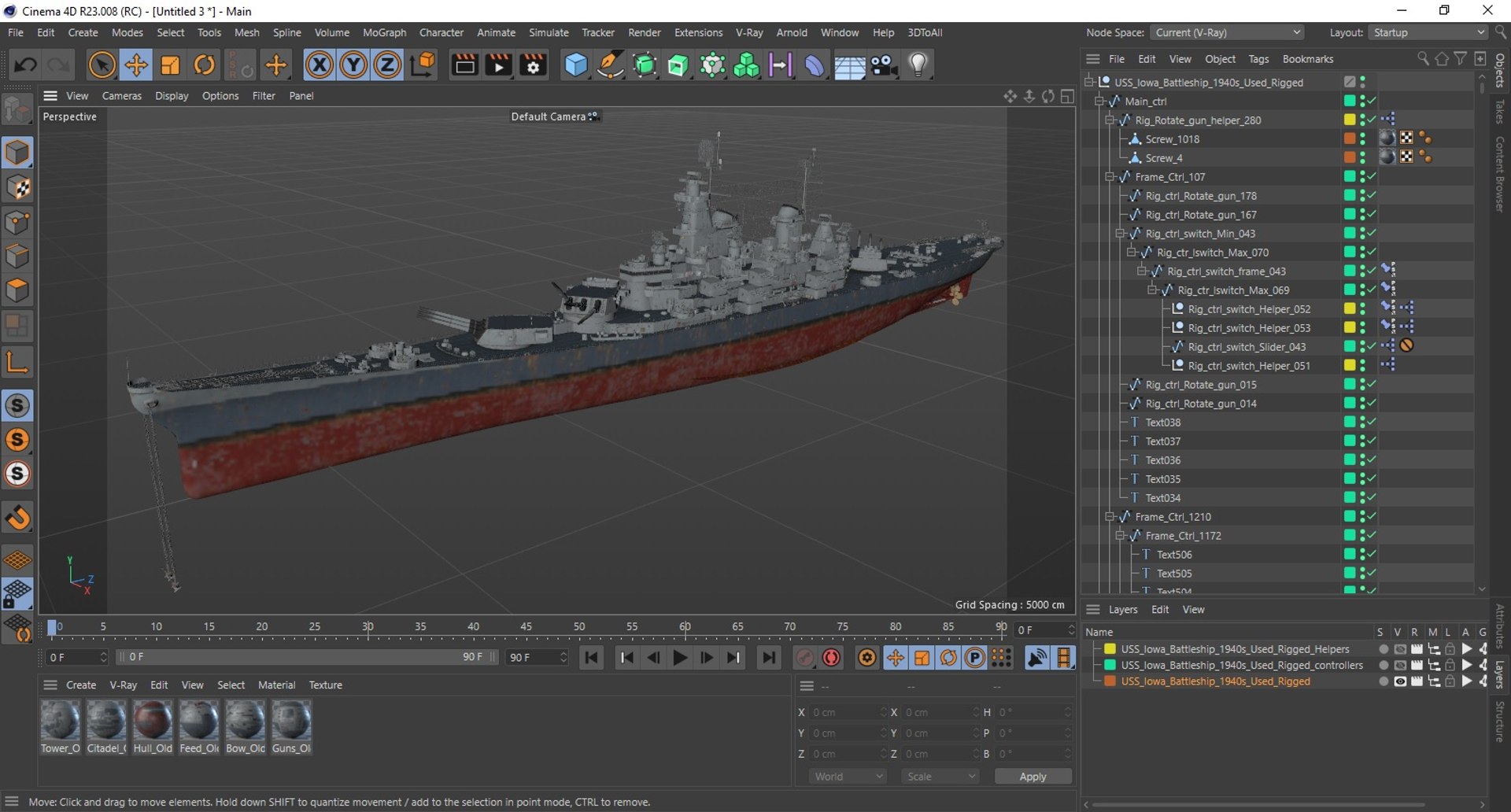Image resolution: width=1511 pixels, height=812 pixels.
Task: Open viewport Cameras menu
Action: tap(122, 96)
